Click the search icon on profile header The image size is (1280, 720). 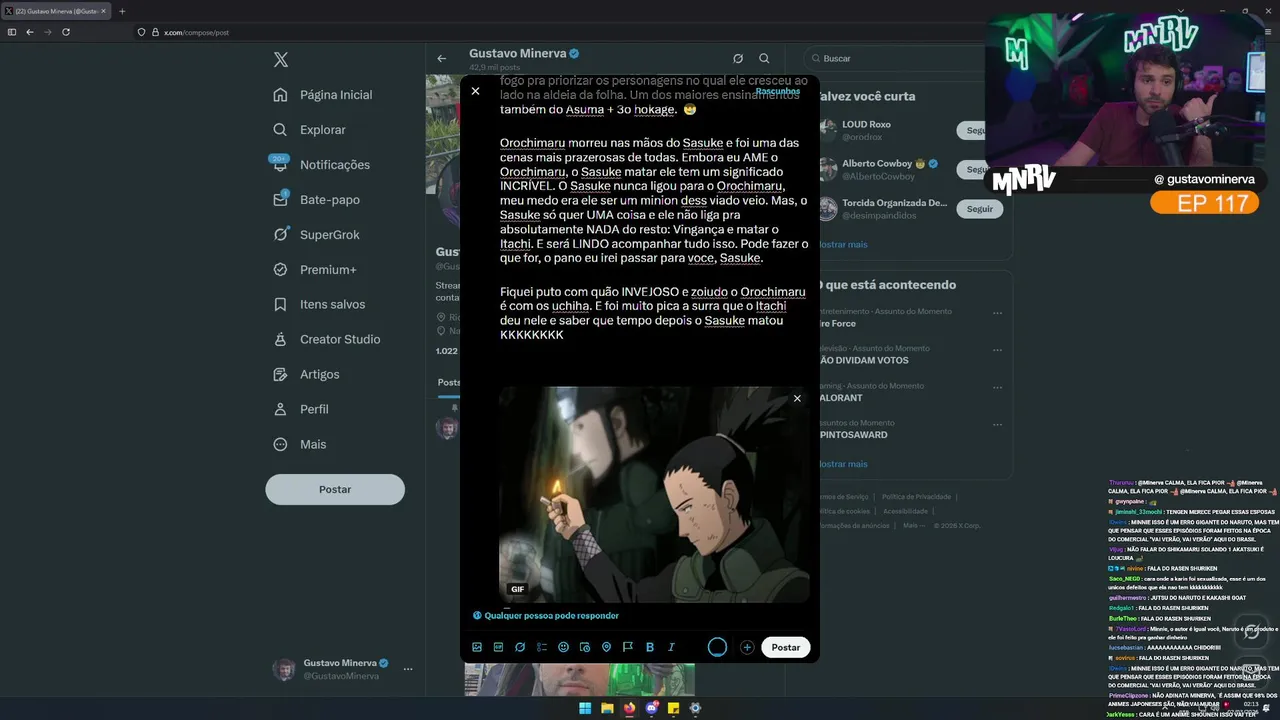(764, 59)
